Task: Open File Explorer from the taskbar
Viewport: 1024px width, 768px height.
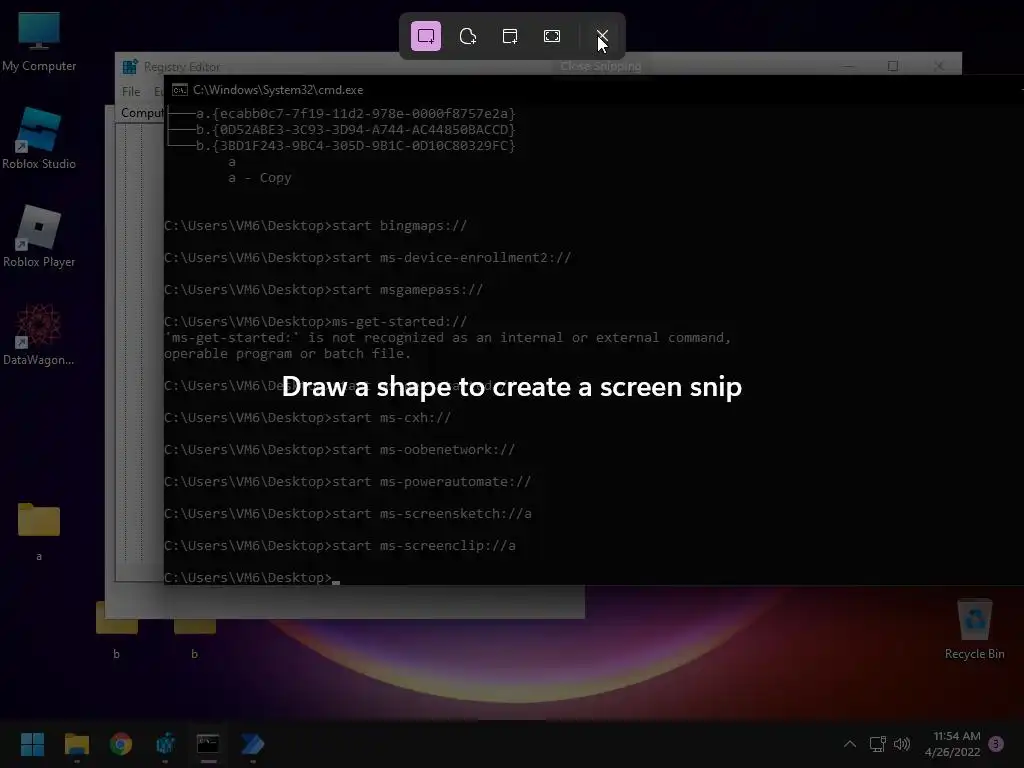Action: point(76,744)
